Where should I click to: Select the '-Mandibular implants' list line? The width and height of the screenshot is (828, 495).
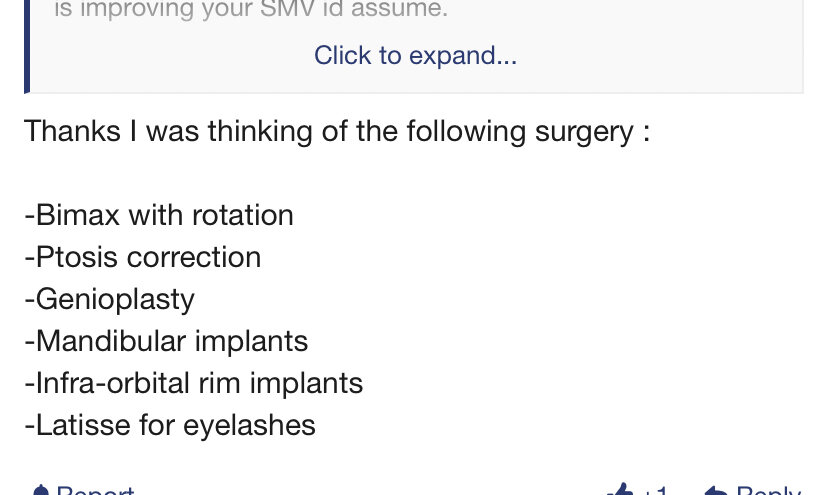(166, 341)
